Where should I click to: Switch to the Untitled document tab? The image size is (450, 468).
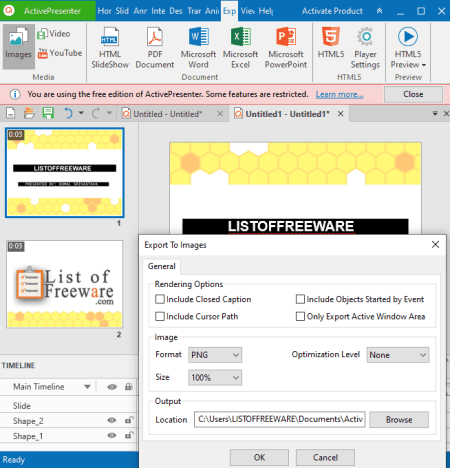[x=168, y=114]
